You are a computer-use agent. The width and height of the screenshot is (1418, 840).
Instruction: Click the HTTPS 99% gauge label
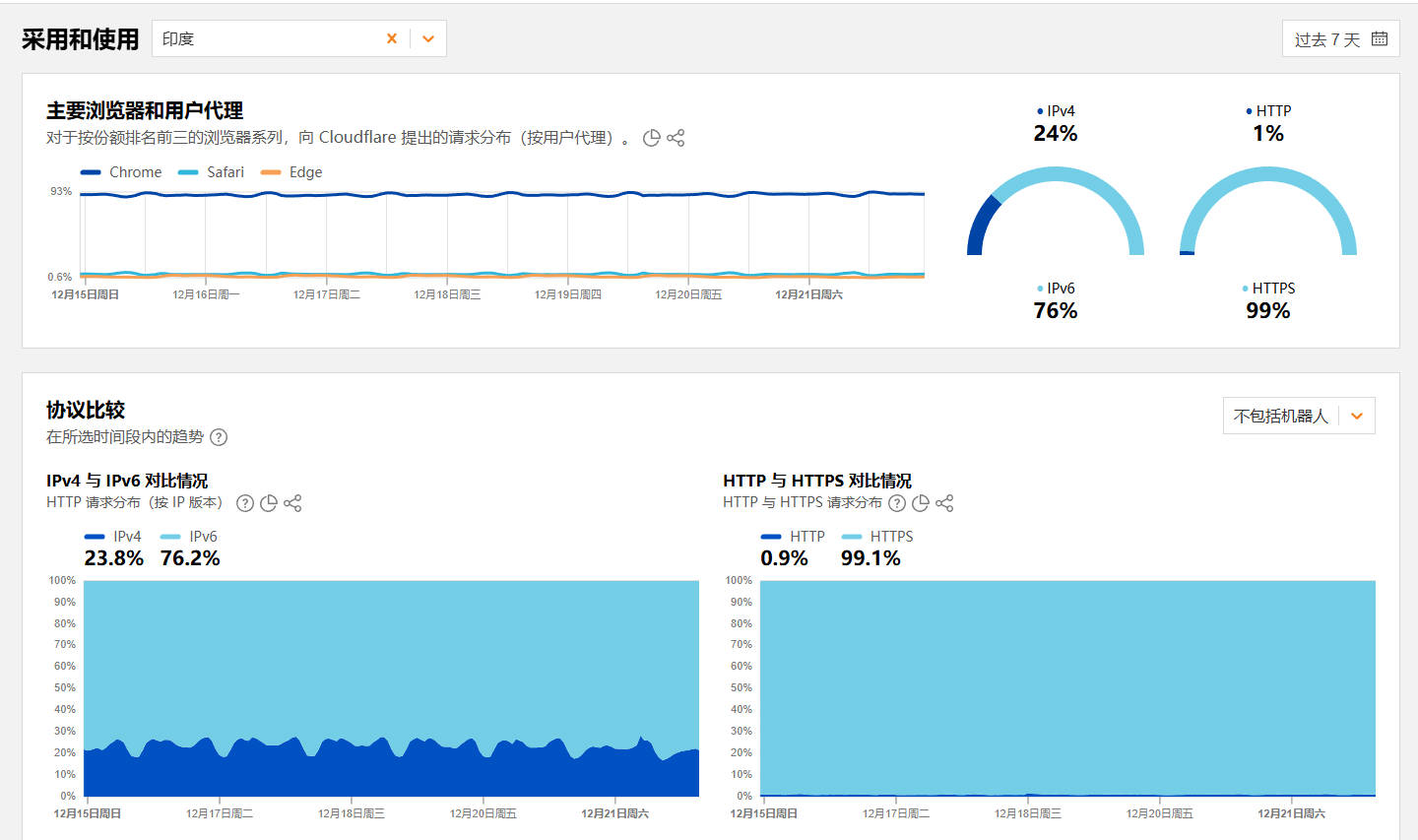[1268, 300]
